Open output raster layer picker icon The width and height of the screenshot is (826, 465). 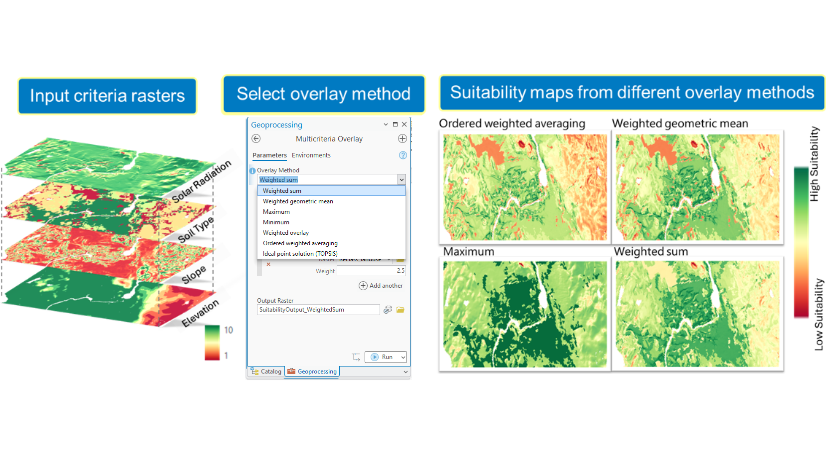388,310
